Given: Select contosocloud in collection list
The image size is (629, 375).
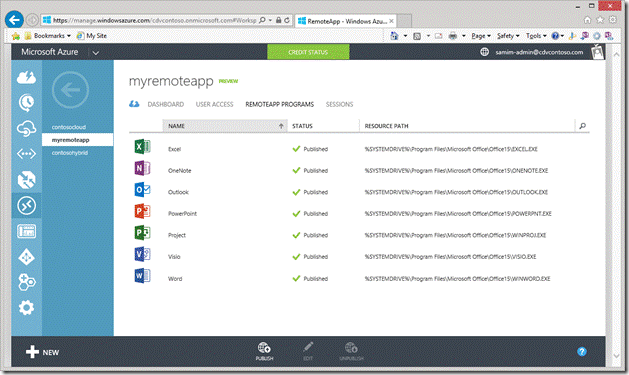Looking at the screenshot, I should tap(69, 127).
